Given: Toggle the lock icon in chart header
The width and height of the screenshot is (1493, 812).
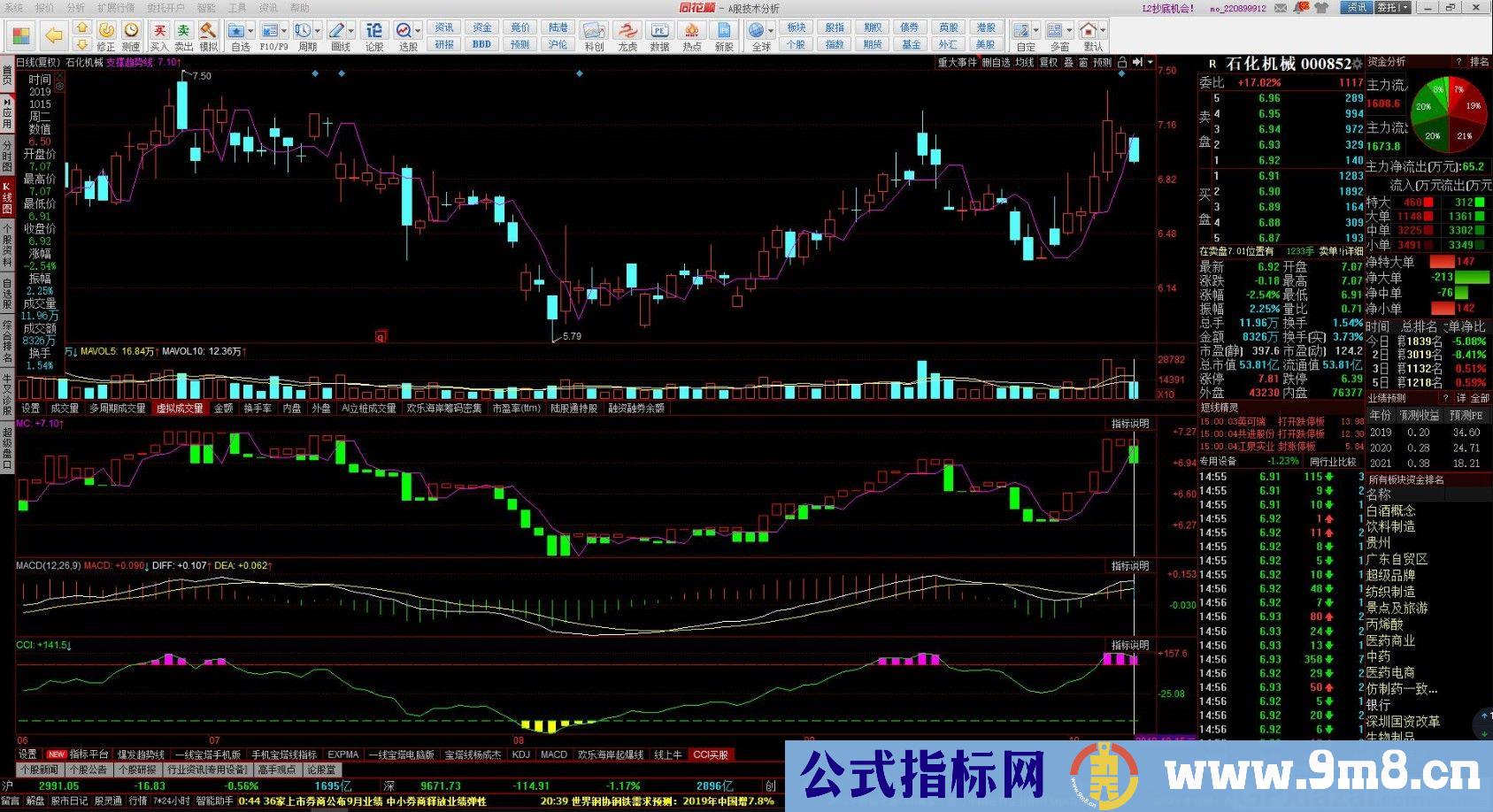Looking at the screenshot, I should (x=1122, y=63).
